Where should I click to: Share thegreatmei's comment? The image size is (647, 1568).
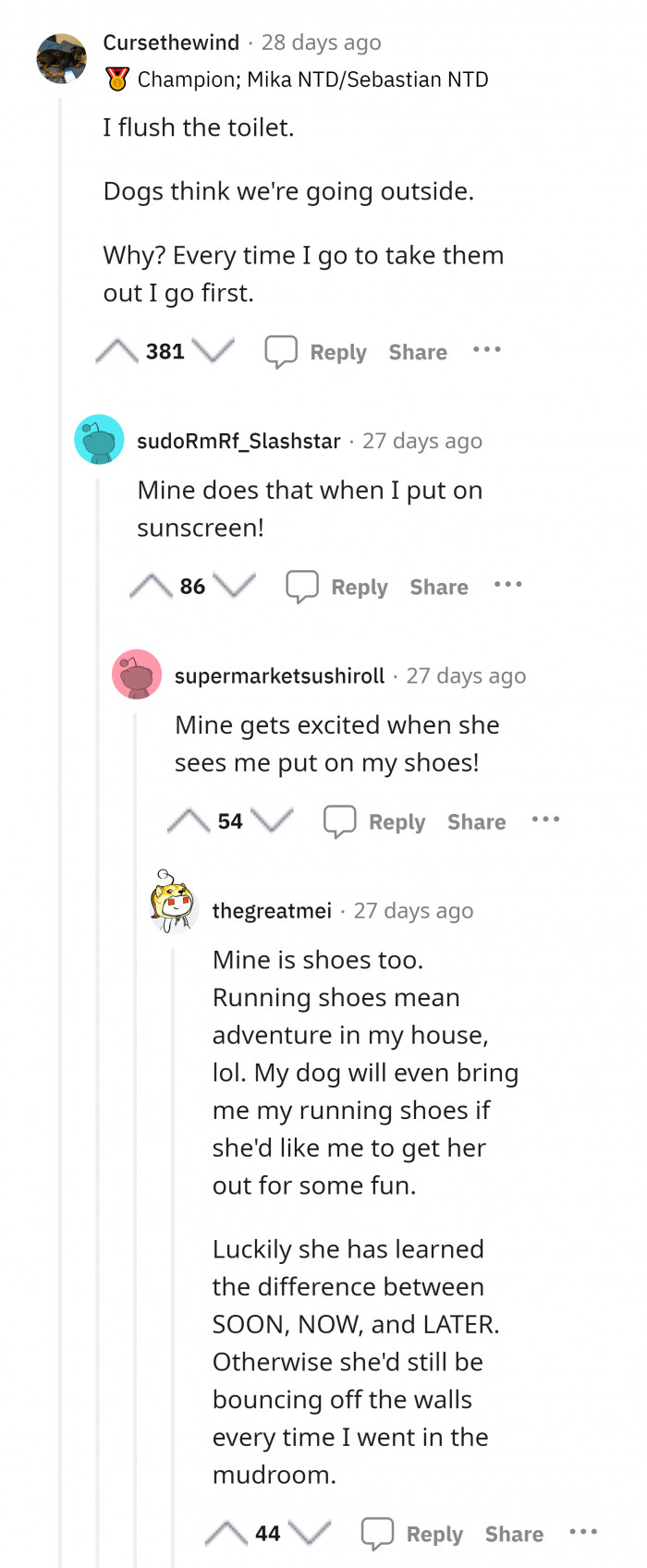(x=514, y=1534)
